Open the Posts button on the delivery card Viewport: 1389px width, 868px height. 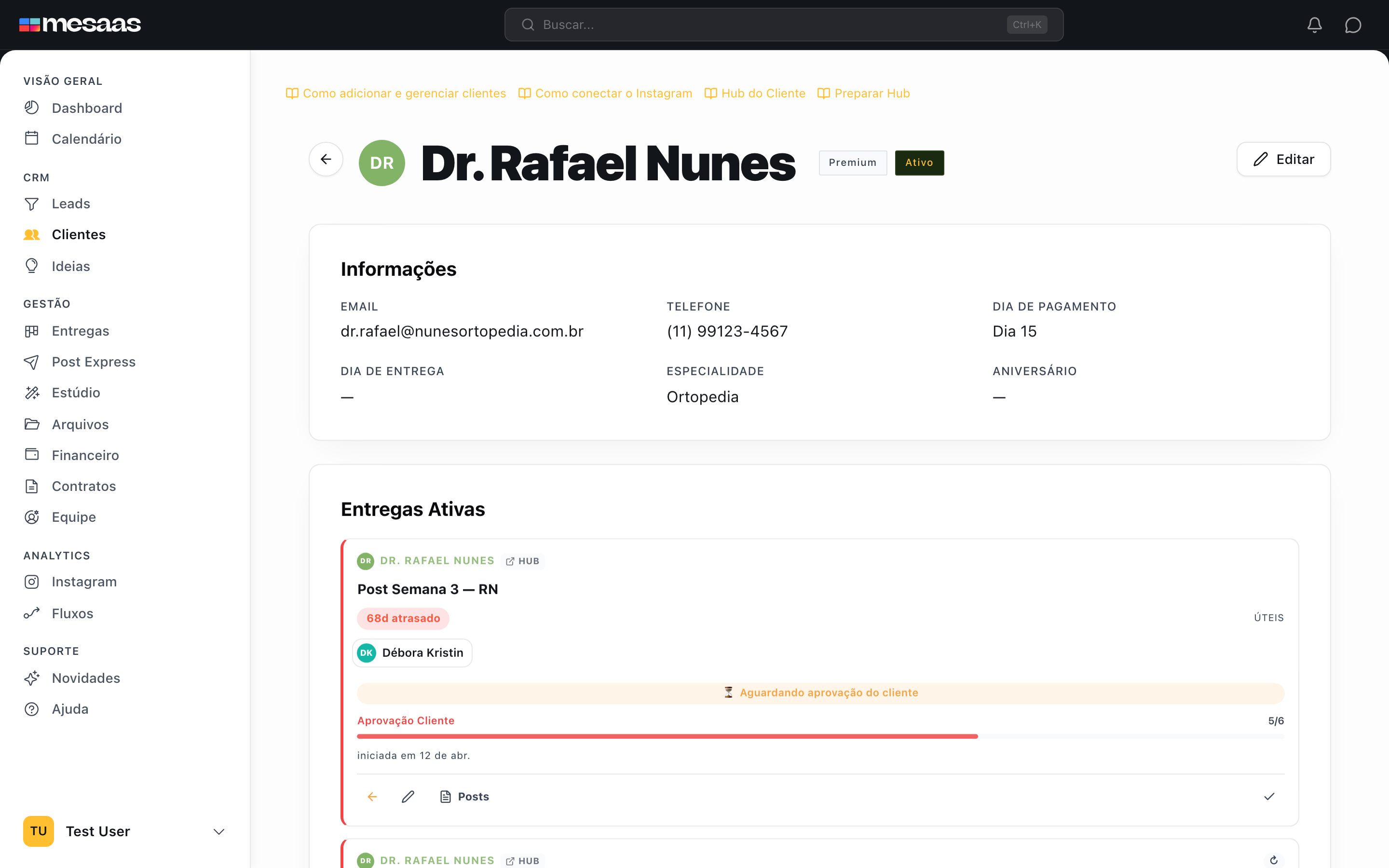[x=464, y=796]
